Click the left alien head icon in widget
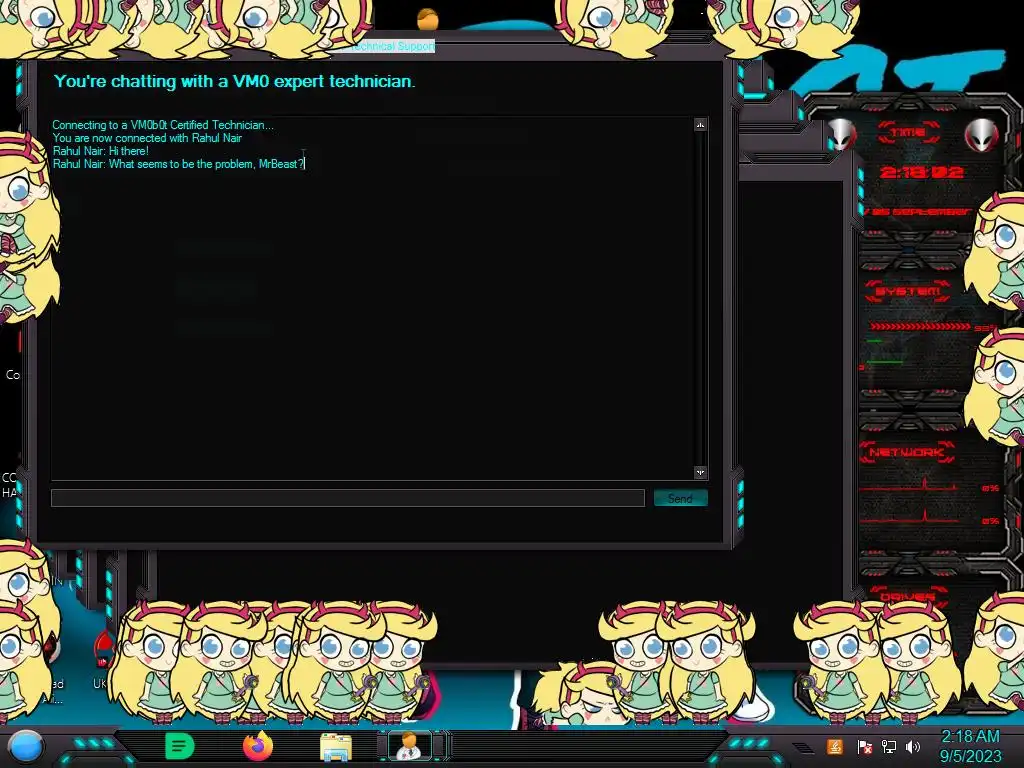The image size is (1024, 768). point(842,135)
